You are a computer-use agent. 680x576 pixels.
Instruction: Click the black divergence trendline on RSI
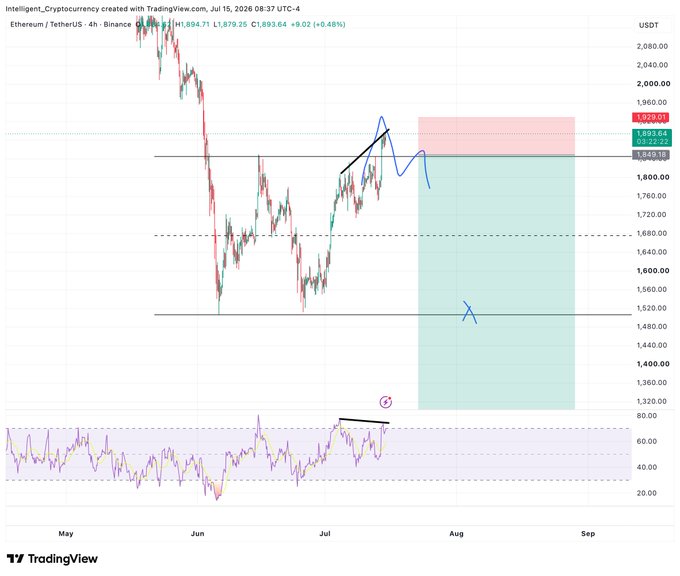coord(364,421)
